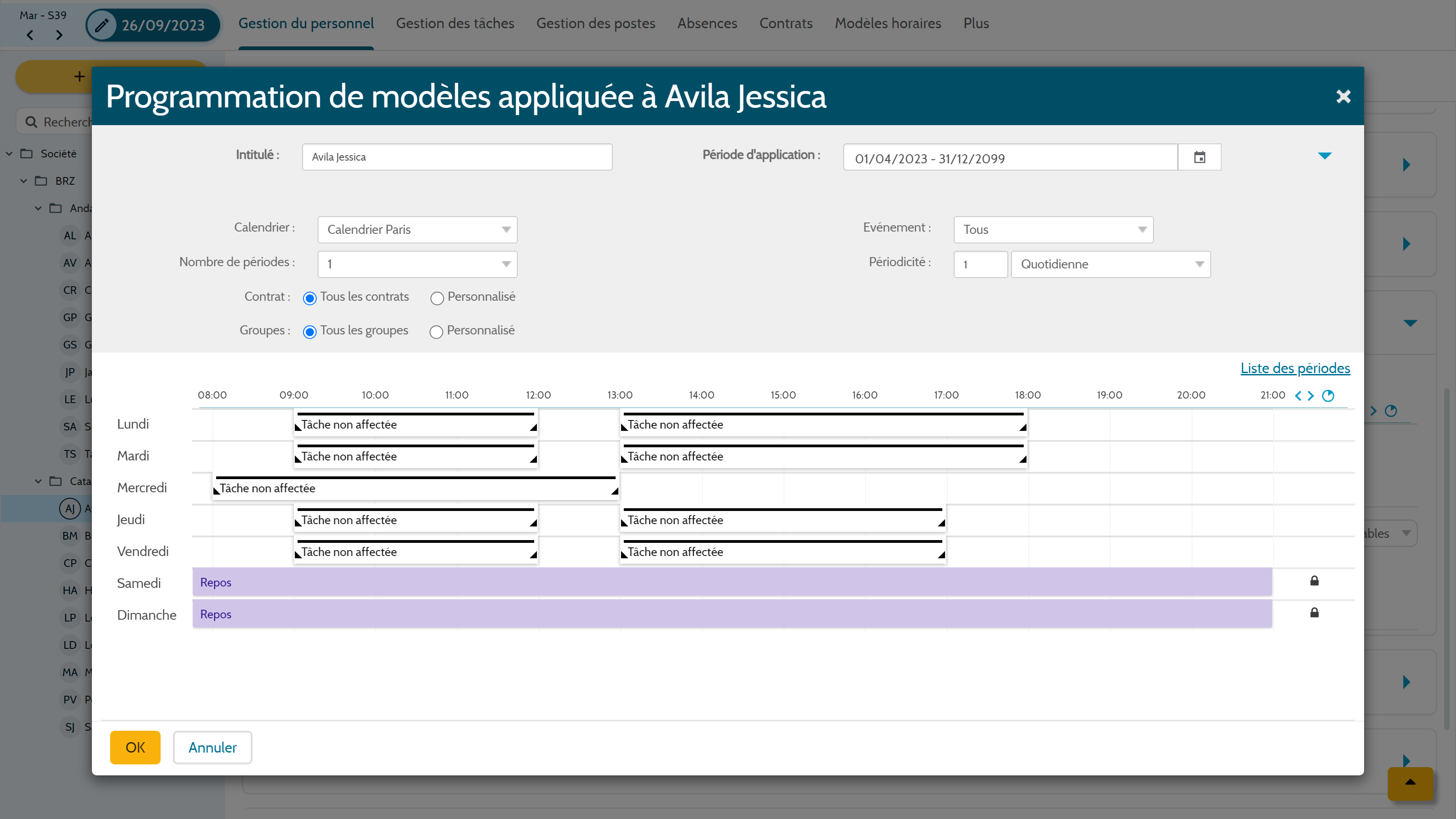Image resolution: width=1456 pixels, height=819 pixels.
Task: Open the Calendrier Paris dropdown
Action: 417,229
